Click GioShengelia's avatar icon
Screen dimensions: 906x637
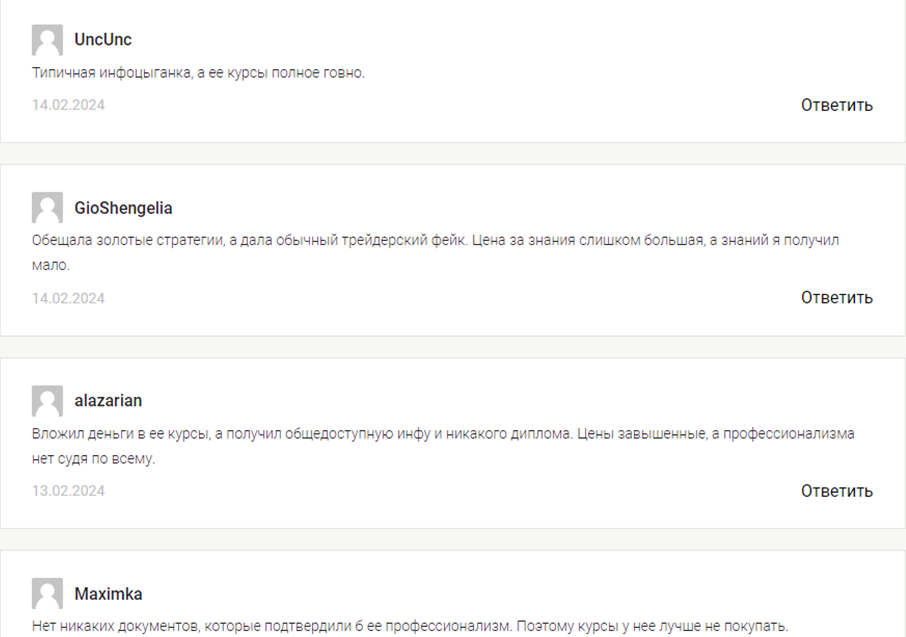click(47, 208)
